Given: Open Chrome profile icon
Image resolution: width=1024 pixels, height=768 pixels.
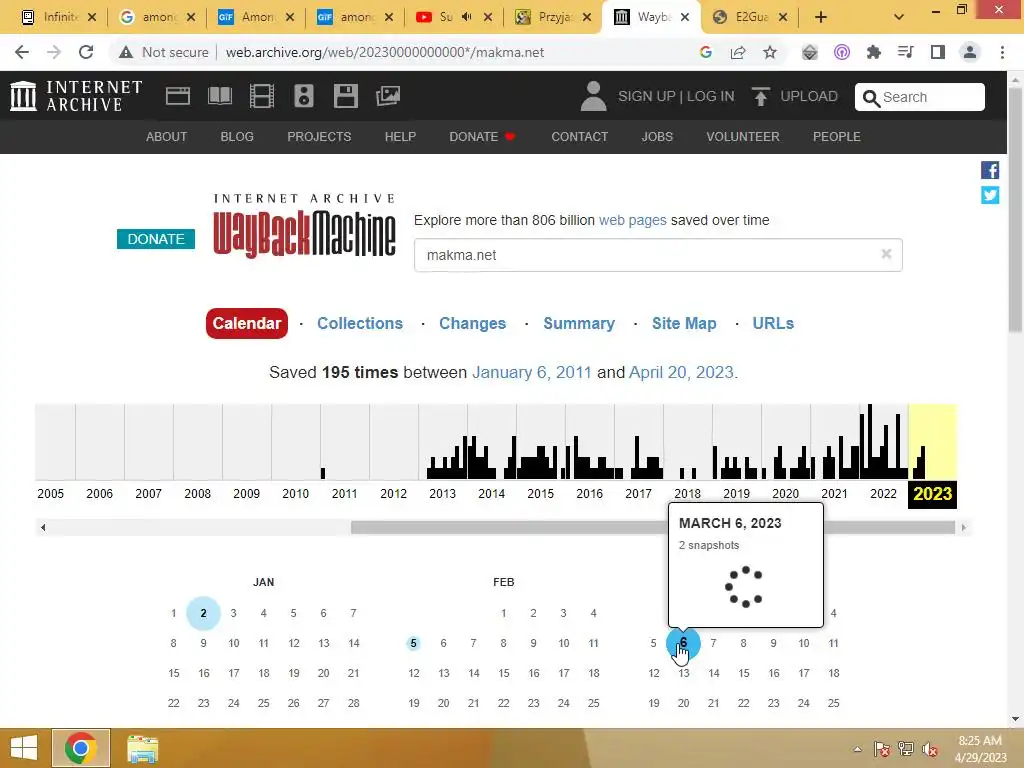Looking at the screenshot, I should [970, 52].
